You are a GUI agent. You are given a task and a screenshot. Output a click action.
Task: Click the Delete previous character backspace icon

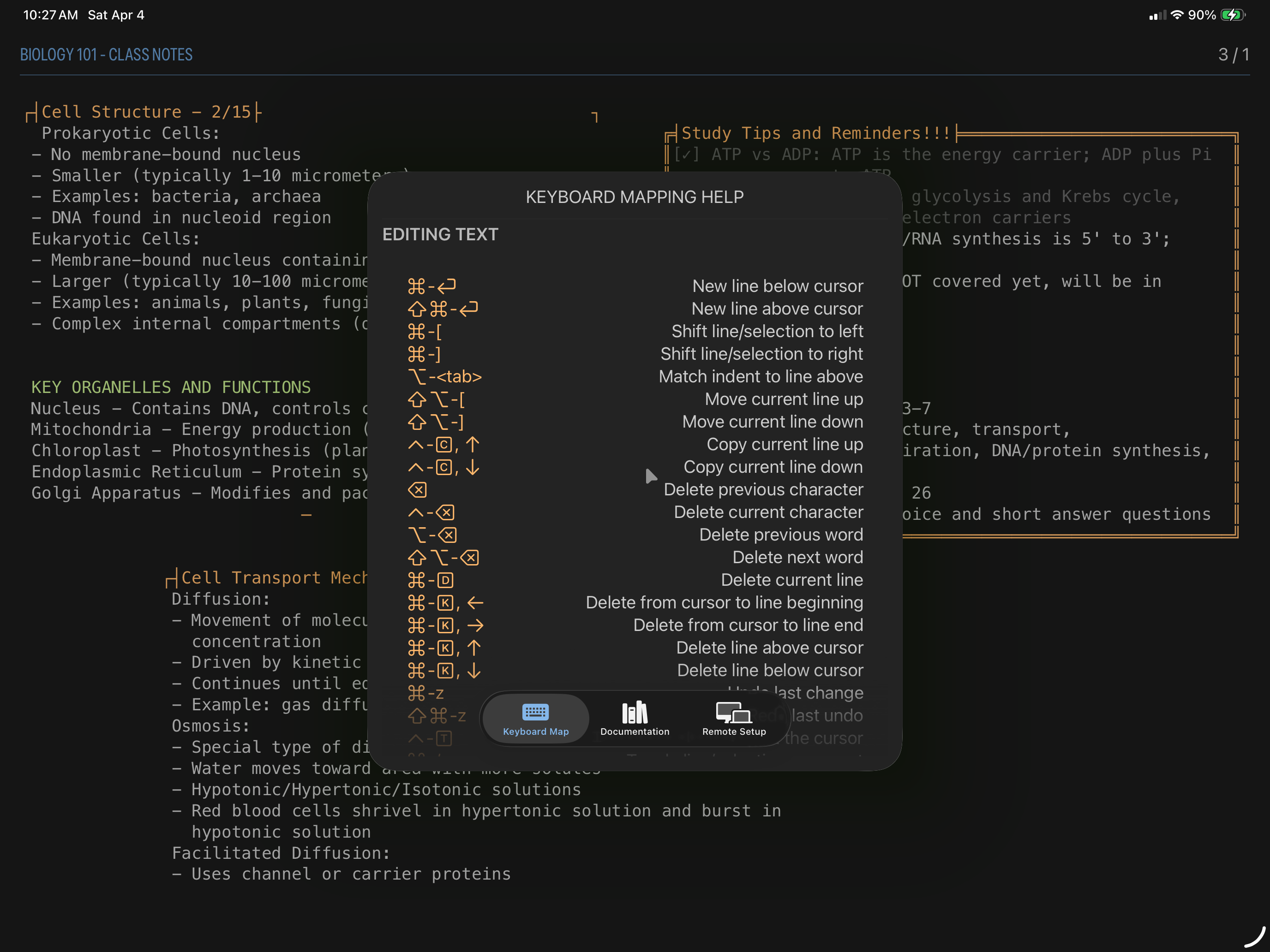[417, 489]
